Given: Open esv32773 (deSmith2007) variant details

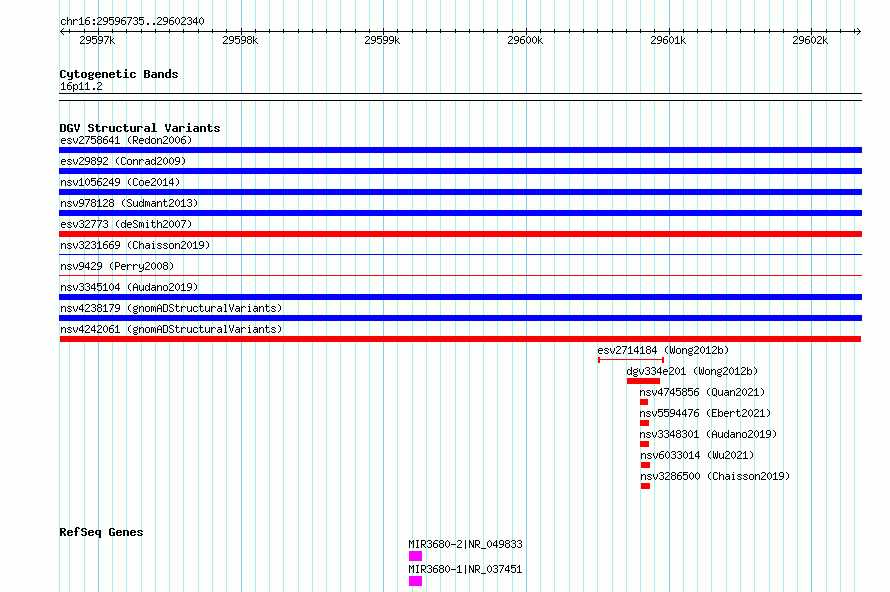Looking at the screenshot, I should tap(126, 224).
